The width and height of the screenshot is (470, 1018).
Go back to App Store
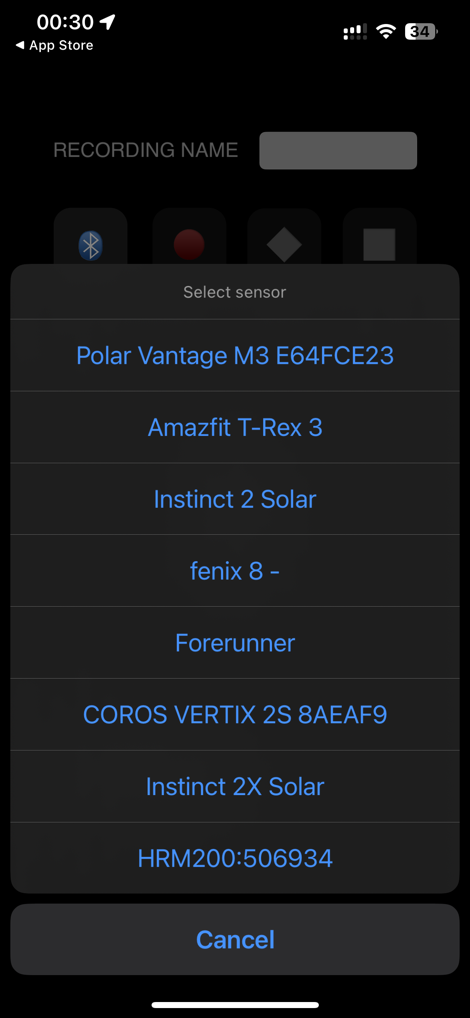pyautogui.click(x=55, y=45)
